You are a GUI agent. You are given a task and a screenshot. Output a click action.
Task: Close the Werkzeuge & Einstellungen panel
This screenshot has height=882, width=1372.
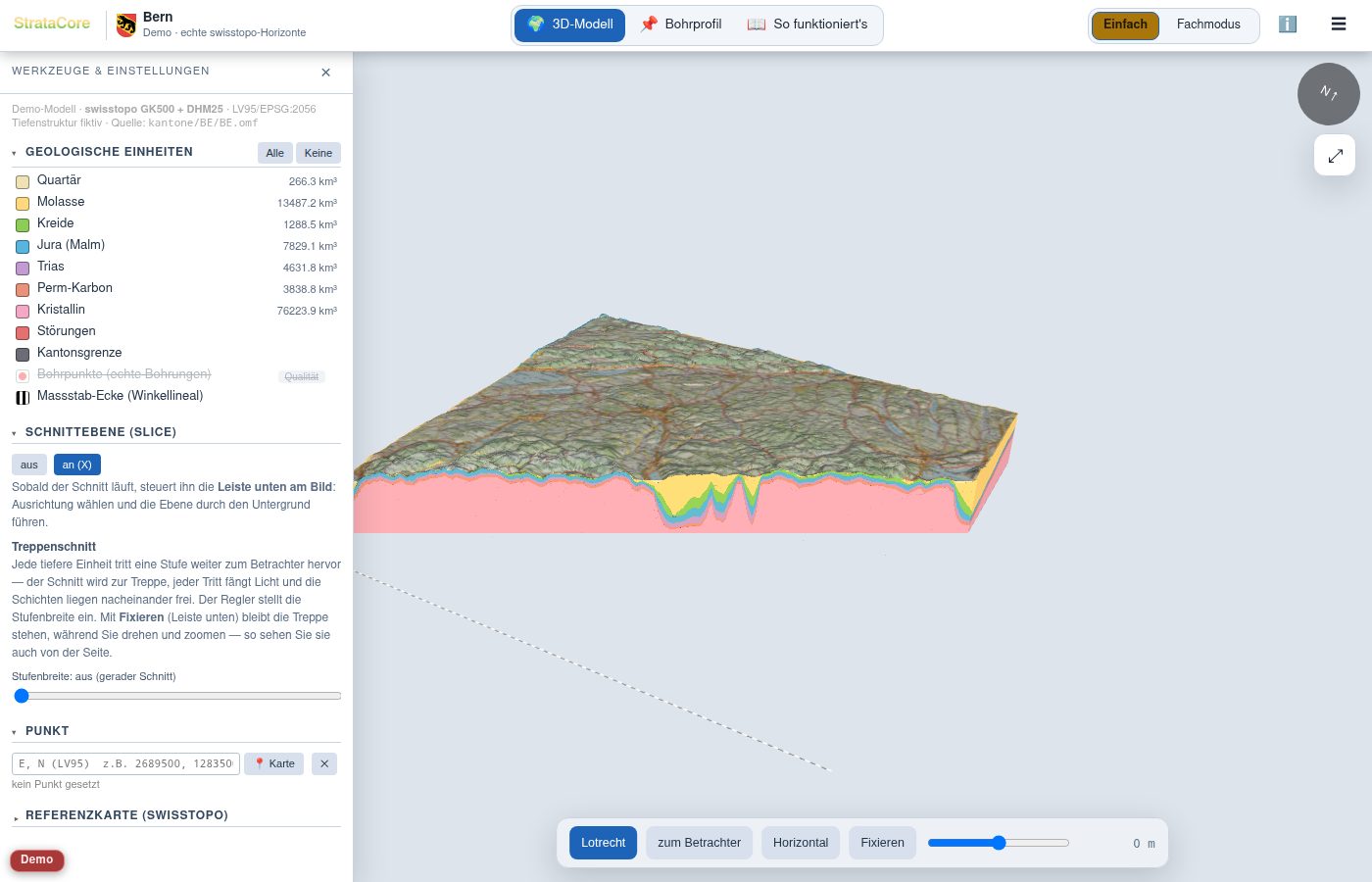click(325, 73)
